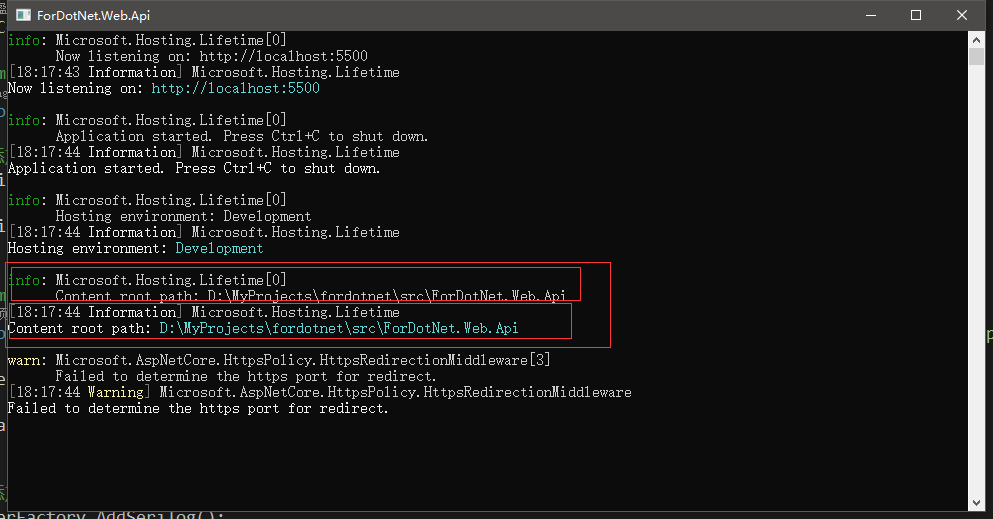
Task: Click the empty scrollbar track below the thumb
Action: pyautogui.click(x=977, y=300)
